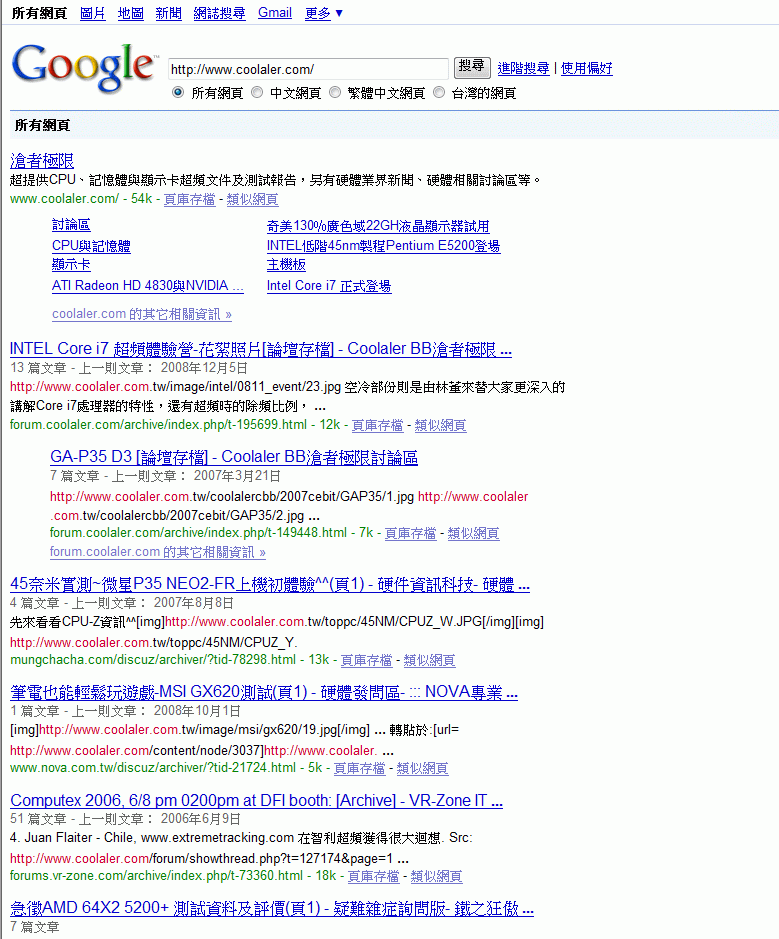Select the 台灣的網頁 radio button
Viewport: 779px width, 939px height.
click(x=439, y=93)
